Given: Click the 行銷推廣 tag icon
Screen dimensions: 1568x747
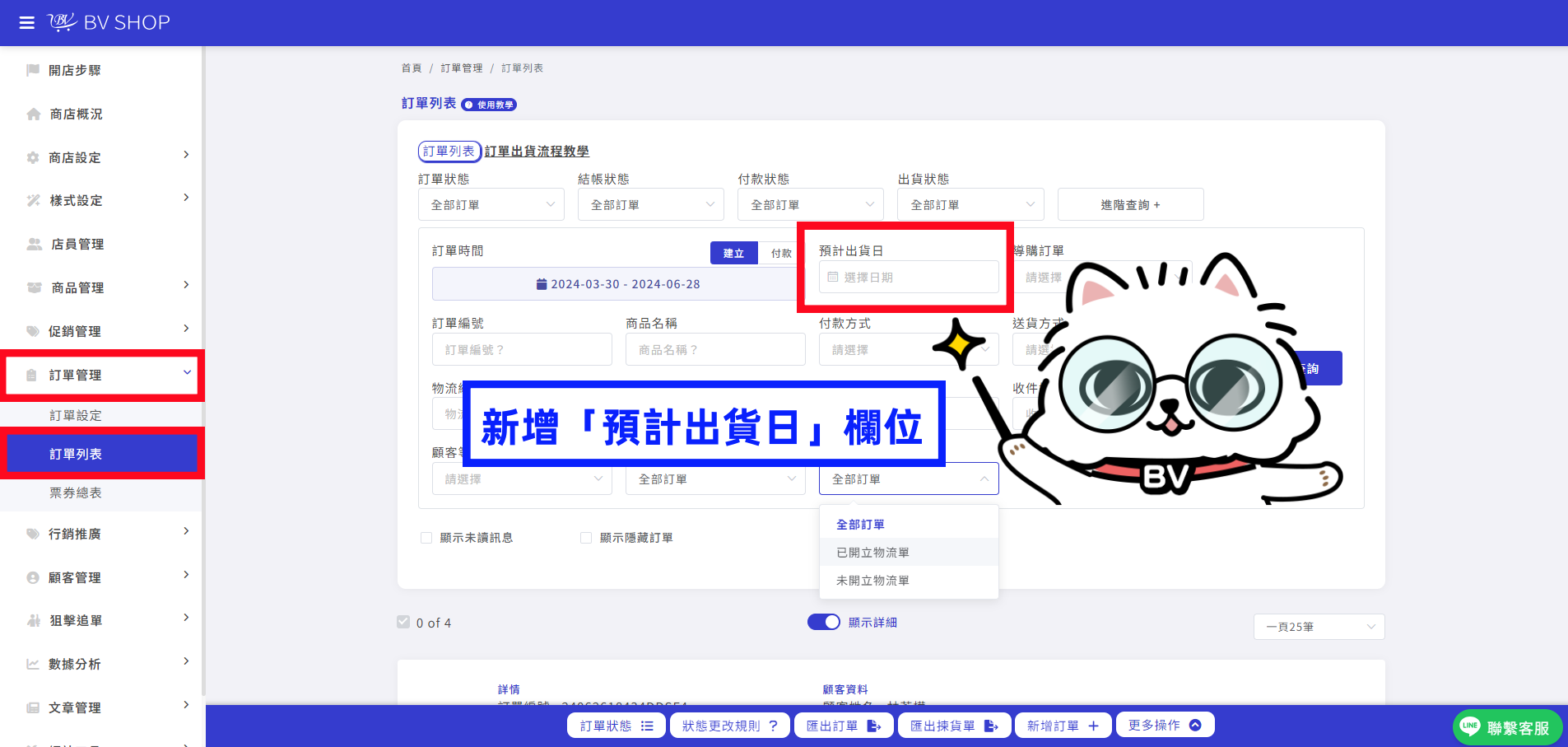Looking at the screenshot, I should click(x=33, y=534).
